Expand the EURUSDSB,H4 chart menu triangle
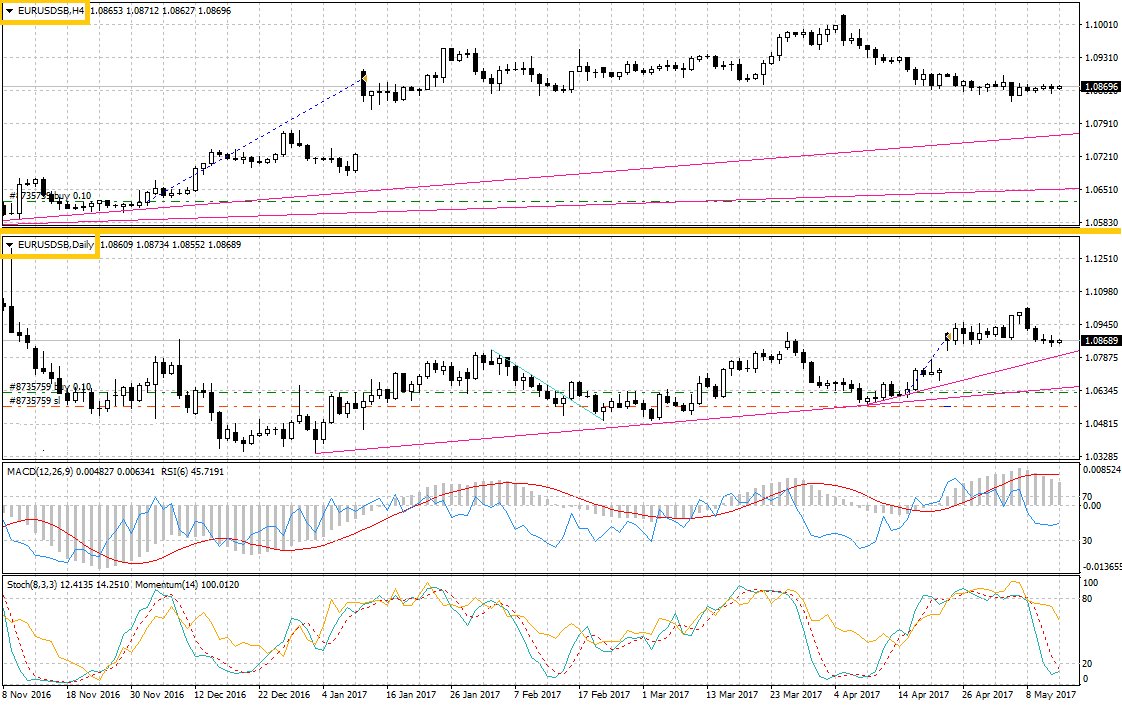The image size is (1122, 709). tap(10, 11)
